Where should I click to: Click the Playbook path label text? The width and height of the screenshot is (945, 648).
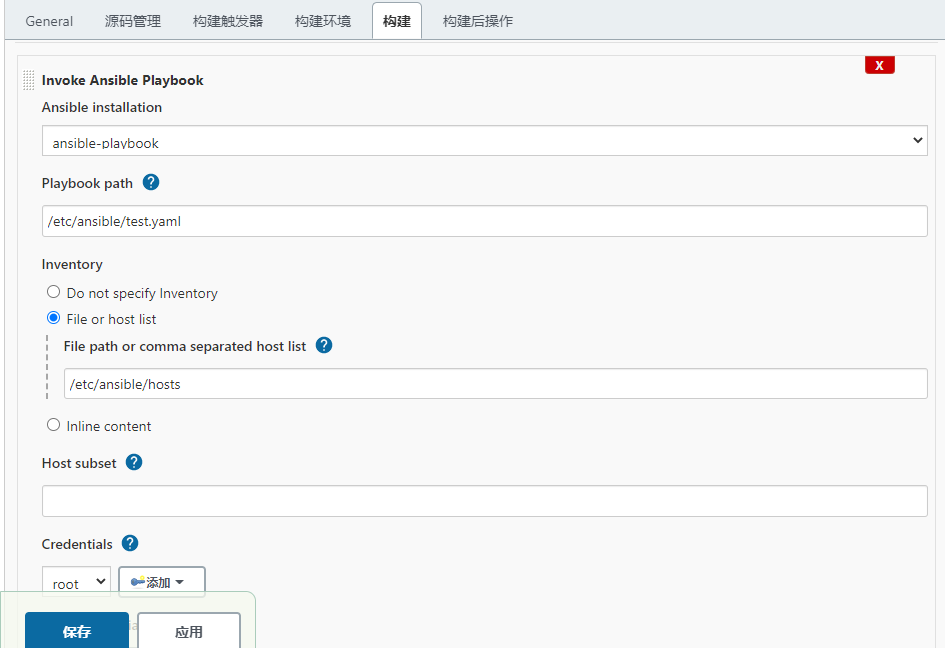[x=87, y=183]
